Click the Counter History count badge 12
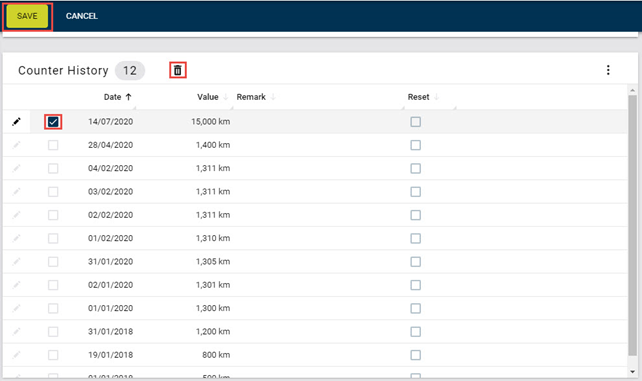Image resolution: width=642 pixels, height=381 pixels. [x=130, y=70]
